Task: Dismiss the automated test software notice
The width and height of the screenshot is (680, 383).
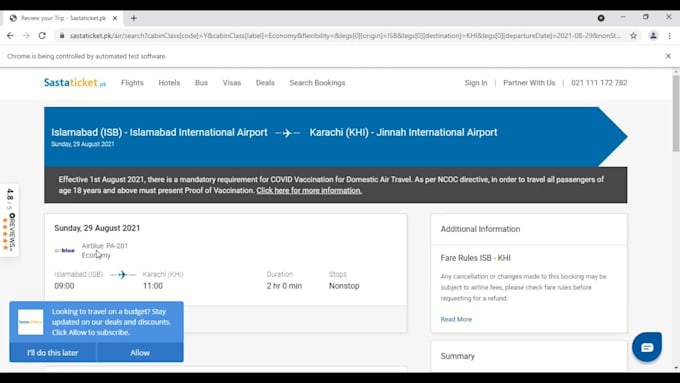Action: point(668,56)
